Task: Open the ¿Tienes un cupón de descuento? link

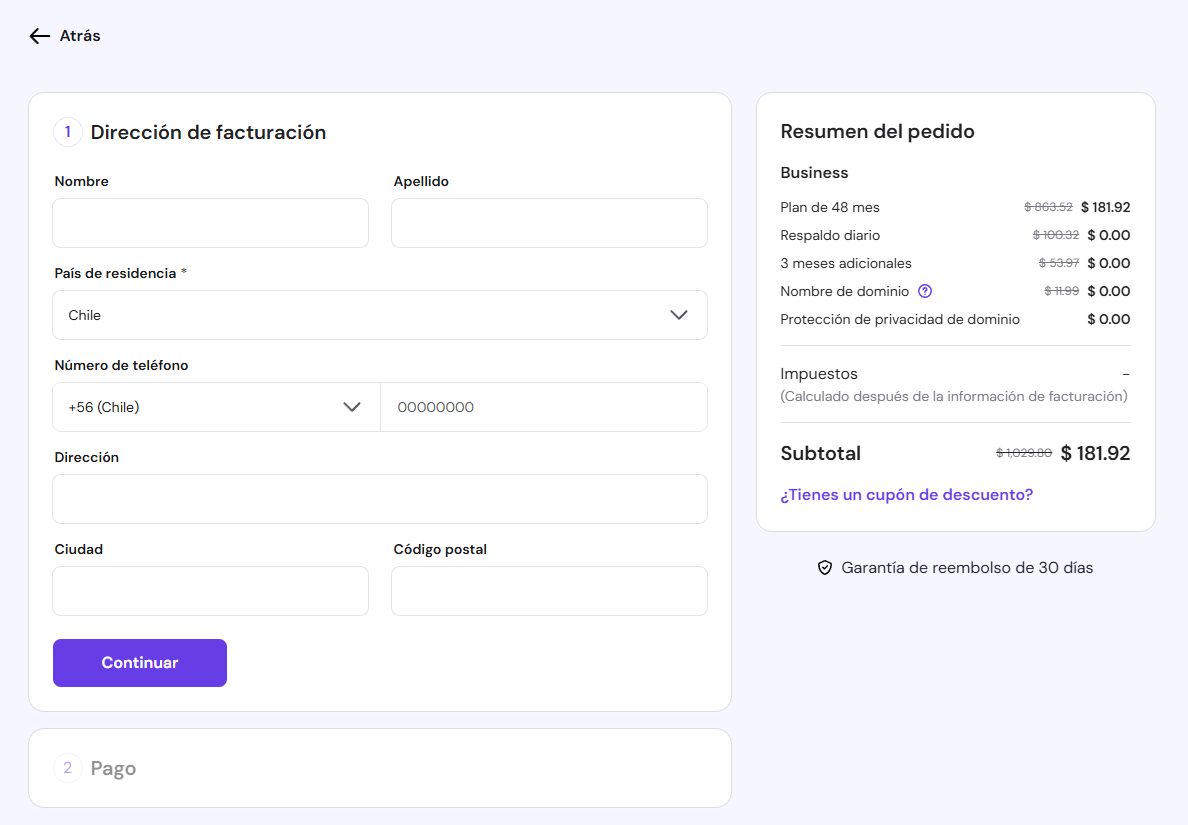Action: pos(906,495)
